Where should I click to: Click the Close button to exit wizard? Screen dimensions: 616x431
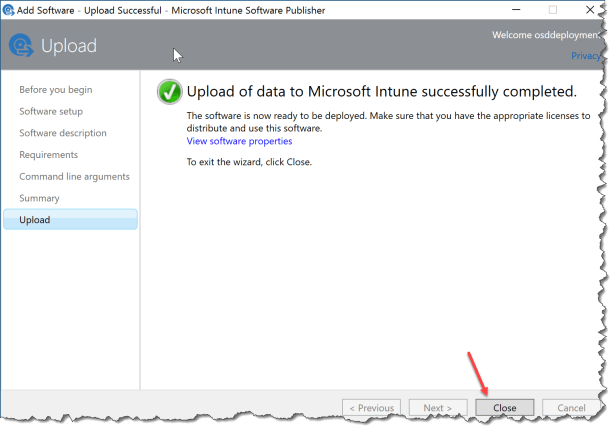click(x=504, y=407)
